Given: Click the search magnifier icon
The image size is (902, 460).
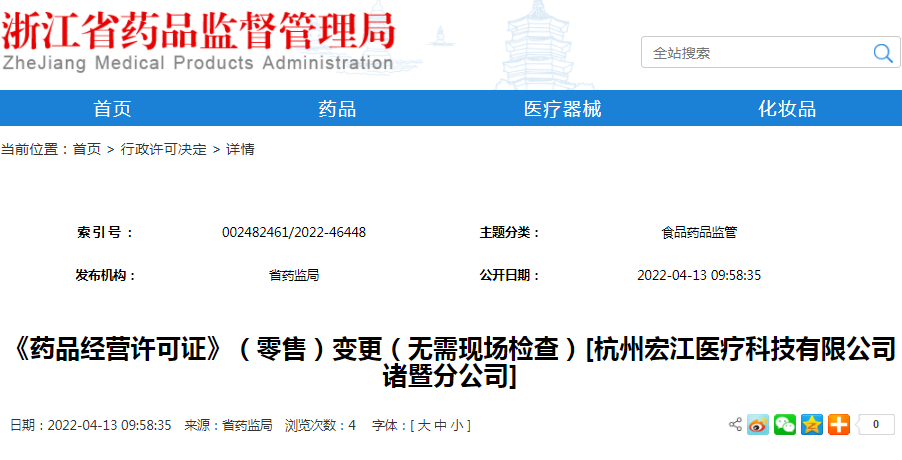Looking at the screenshot, I should 882,53.
